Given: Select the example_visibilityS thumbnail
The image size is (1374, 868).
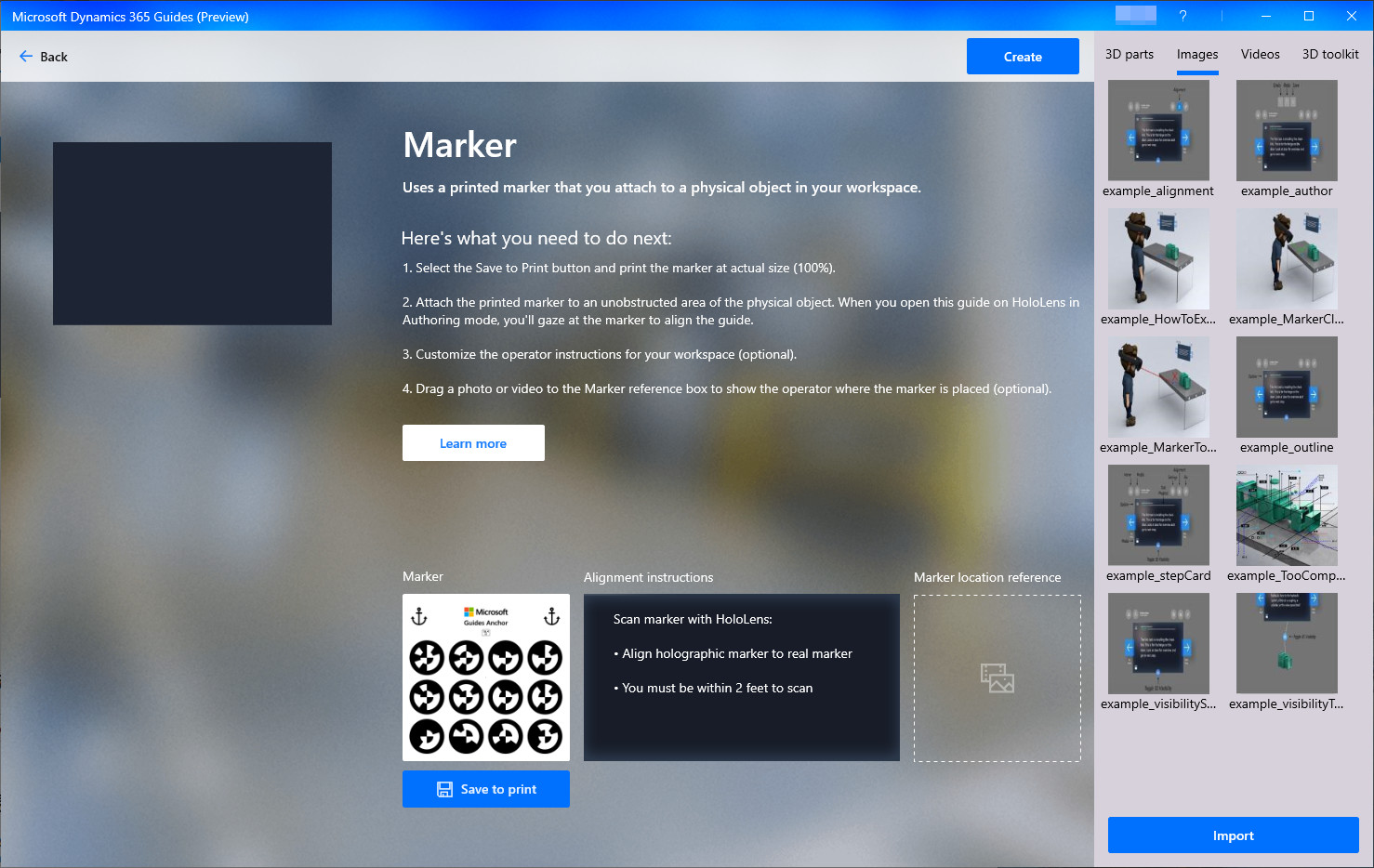Looking at the screenshot, I should tap(1158, 643).
